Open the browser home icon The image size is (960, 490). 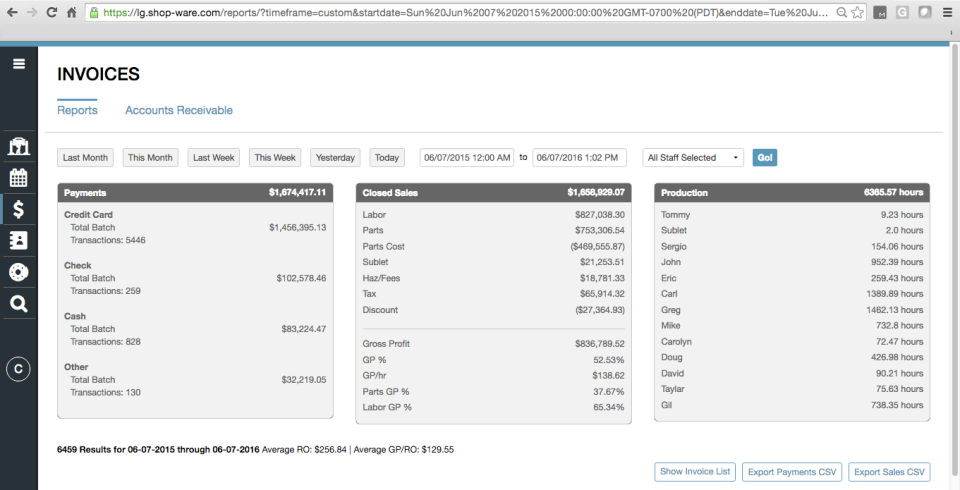(72, 12)
